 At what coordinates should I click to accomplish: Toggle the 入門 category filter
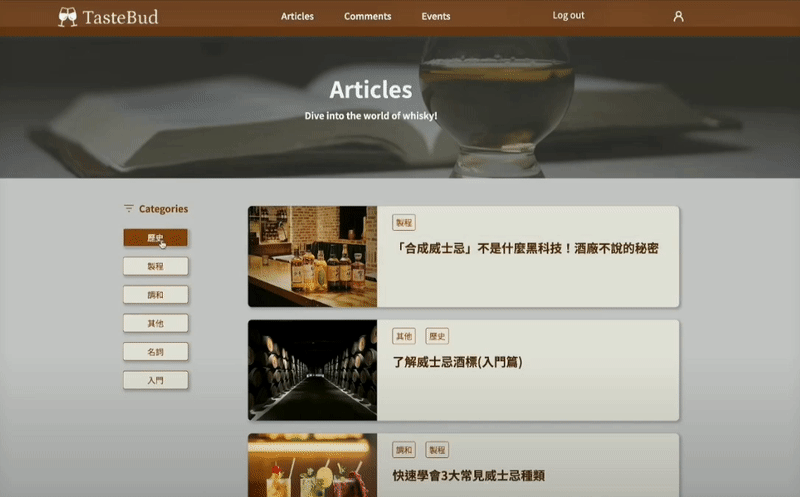pyautogui.click(x=156, y=380)
